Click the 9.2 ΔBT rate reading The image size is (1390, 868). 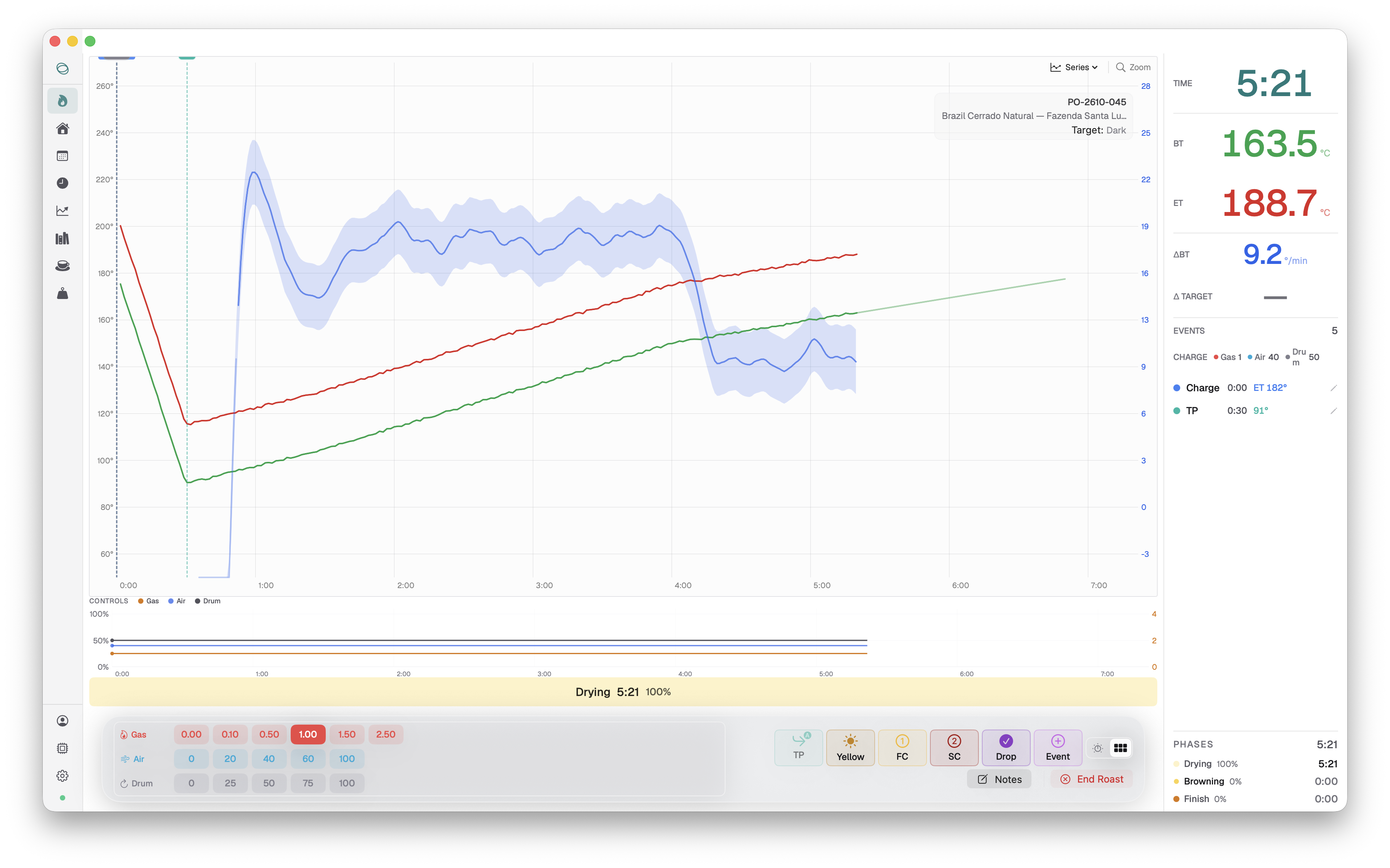click(x=1262, y=254)
